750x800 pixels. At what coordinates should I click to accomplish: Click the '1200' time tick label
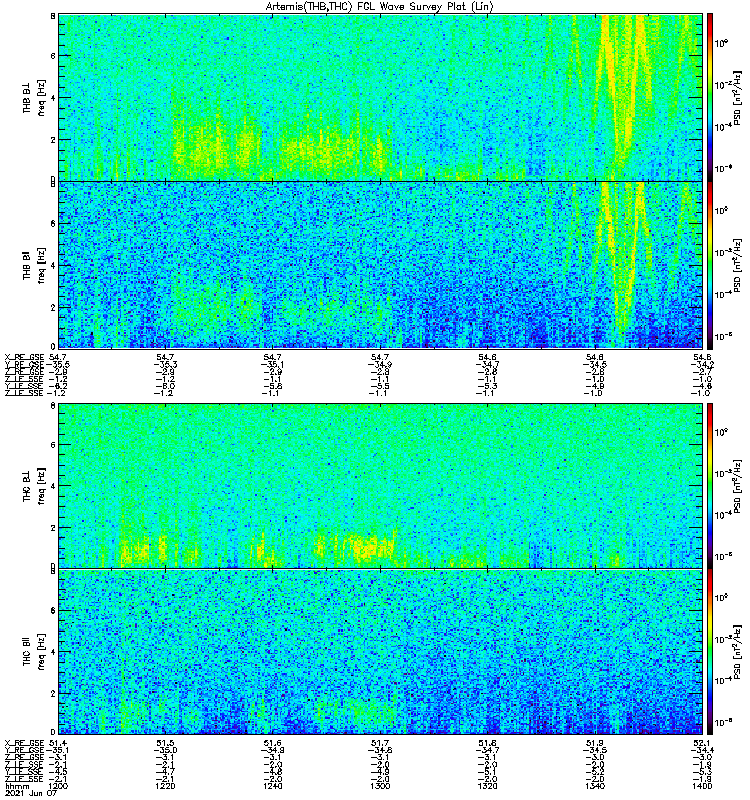coord(58,786)
